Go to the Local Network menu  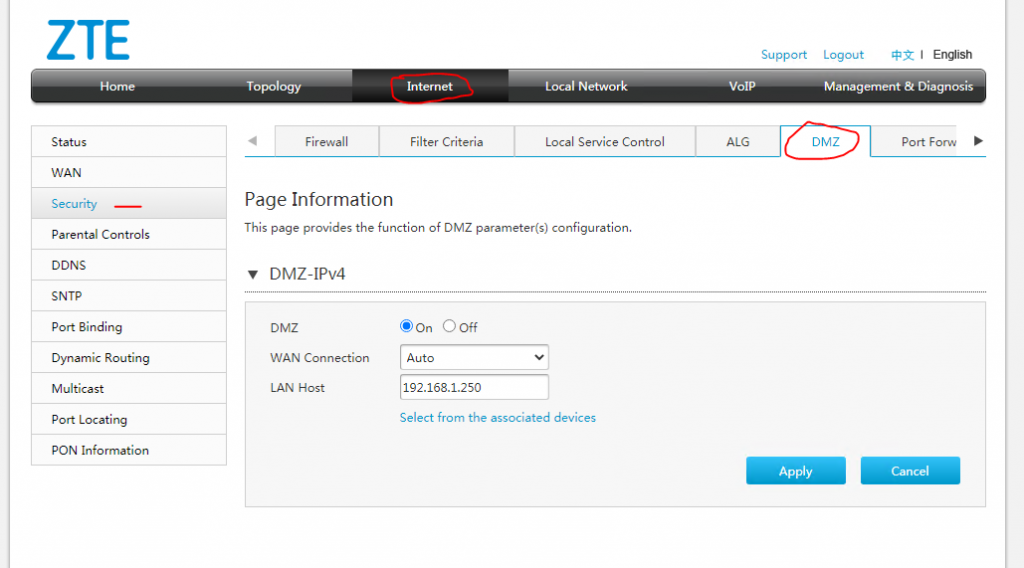(x=586, y=86)
